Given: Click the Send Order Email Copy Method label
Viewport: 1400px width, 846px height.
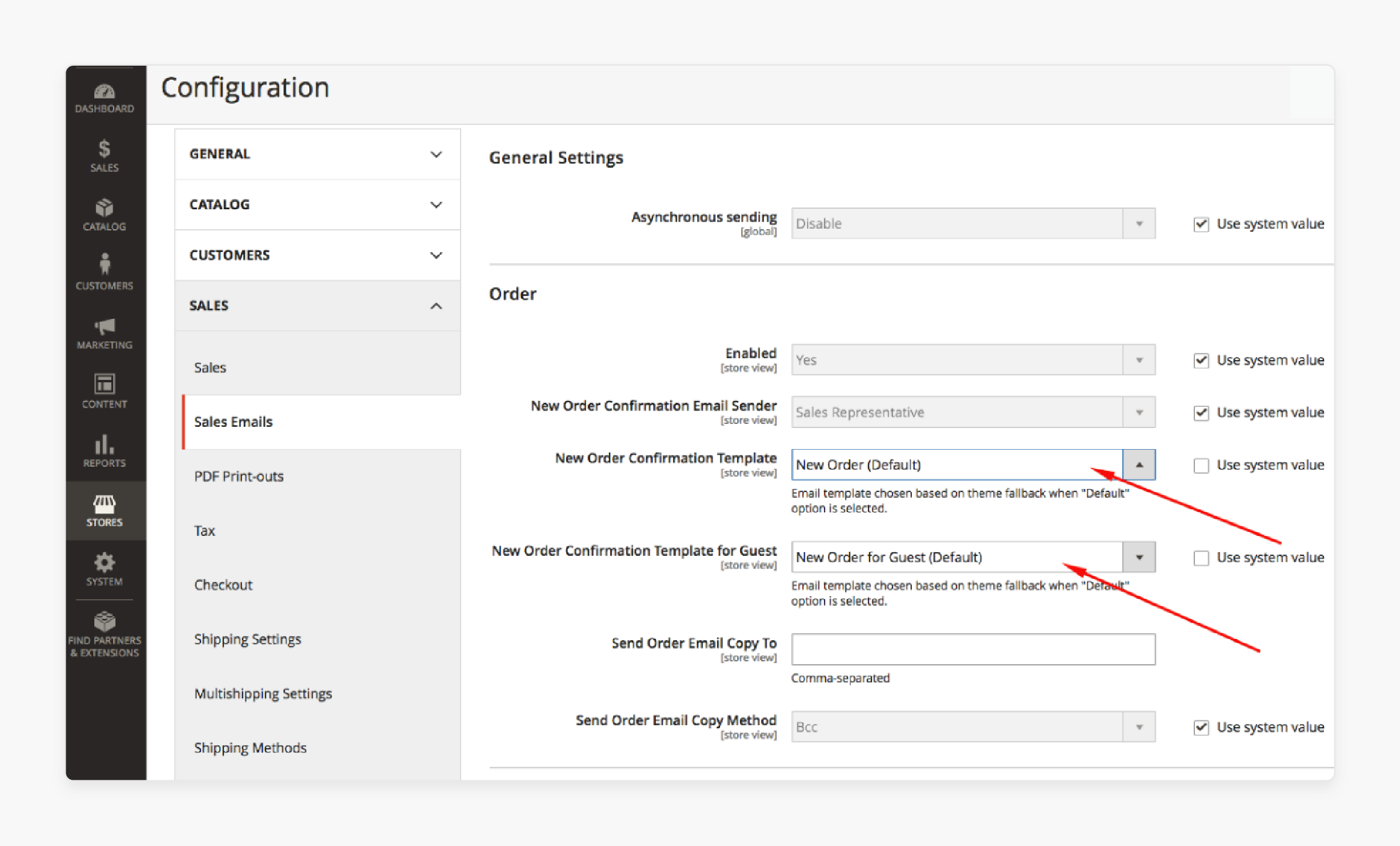Looking at the screenshot, I should tap(676, 721).
